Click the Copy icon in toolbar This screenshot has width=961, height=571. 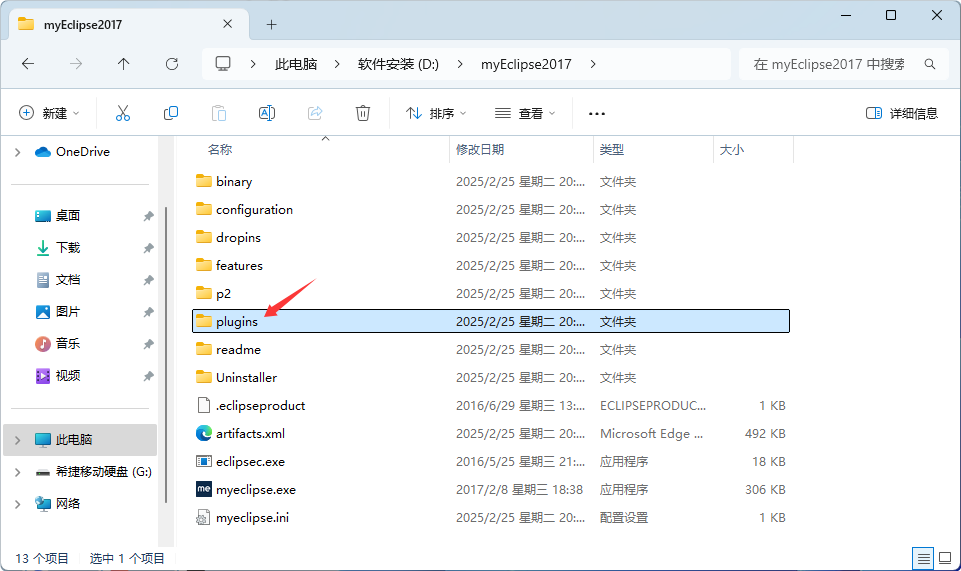click(171, 113)
